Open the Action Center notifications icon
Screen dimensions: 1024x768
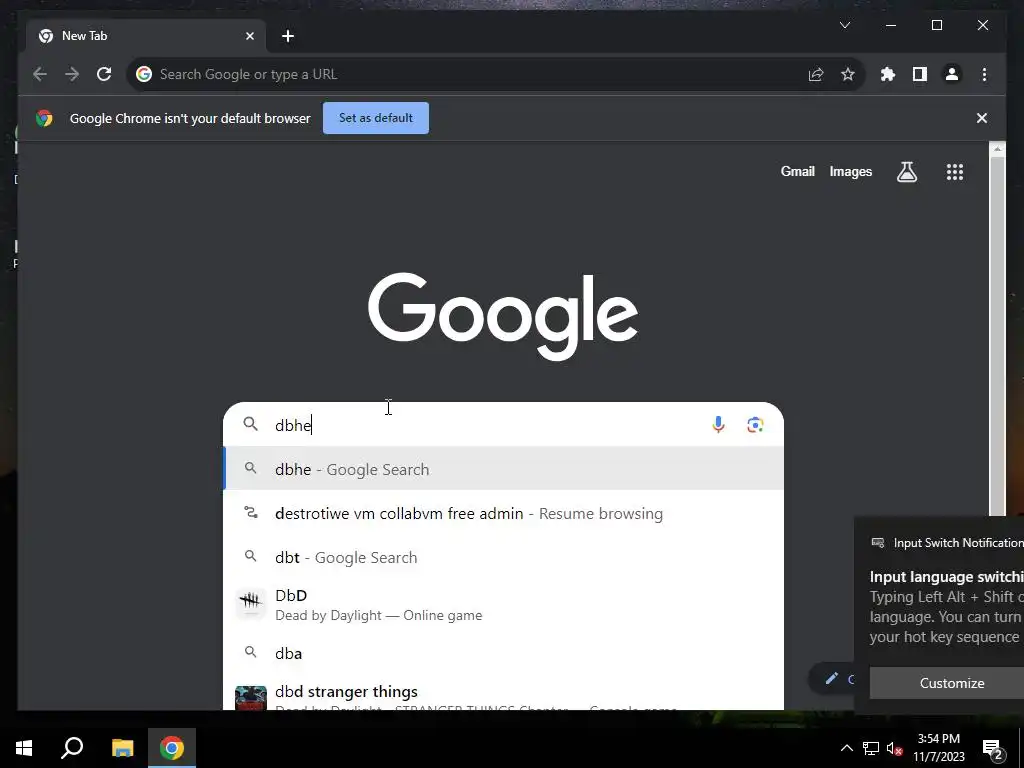(993, 748)
